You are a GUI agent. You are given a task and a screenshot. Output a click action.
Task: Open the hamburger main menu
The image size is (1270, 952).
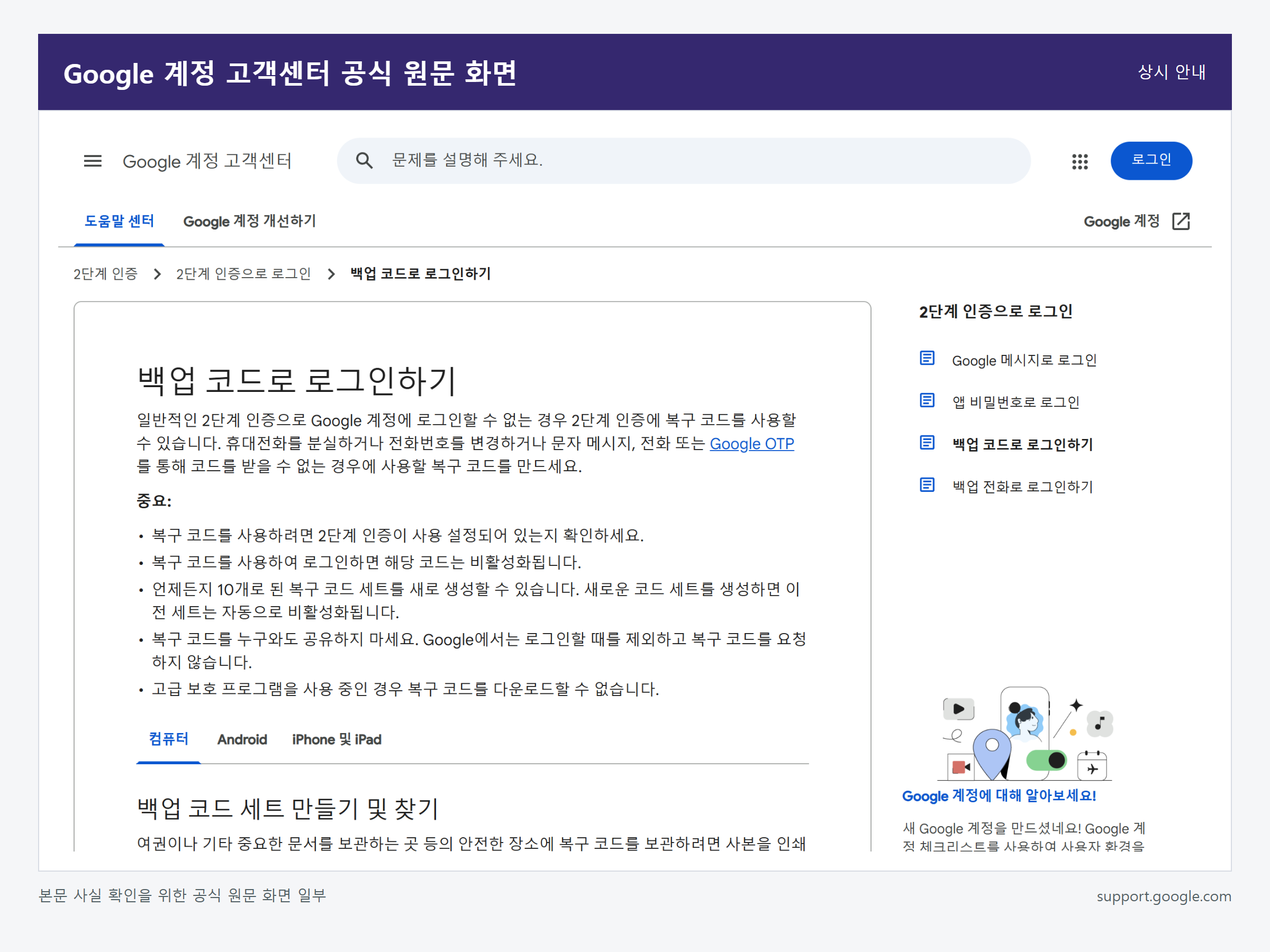[x=93, y=161]
